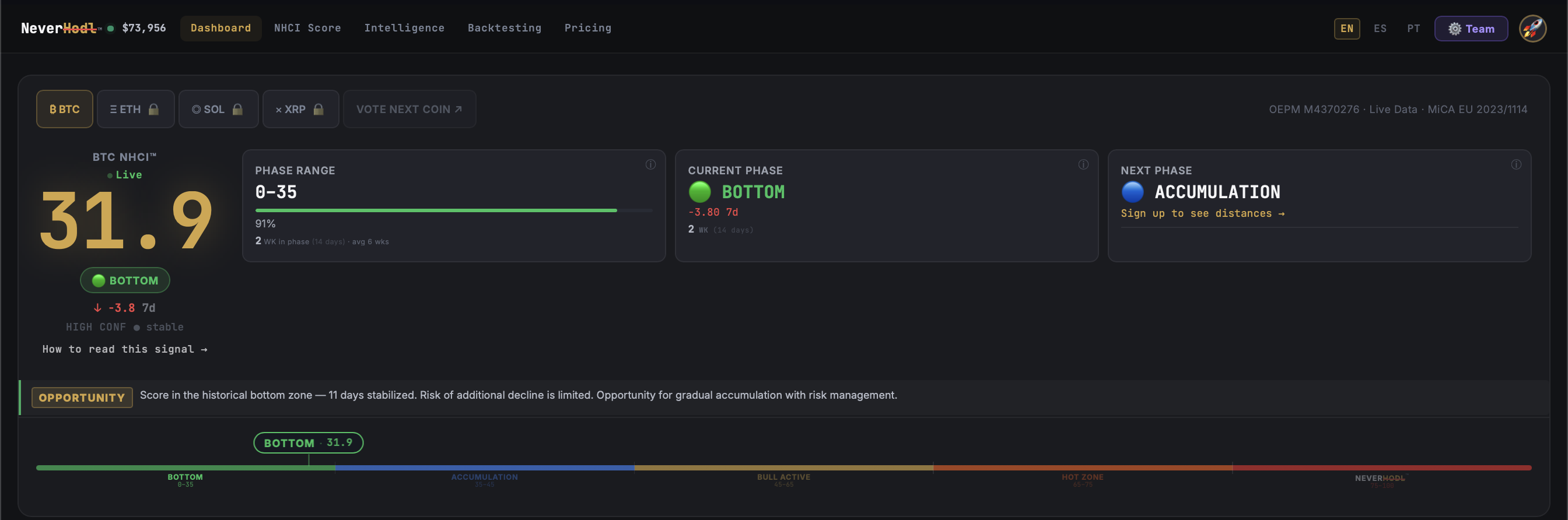Select the locked SOL coin tab

[x=219, y=109]
